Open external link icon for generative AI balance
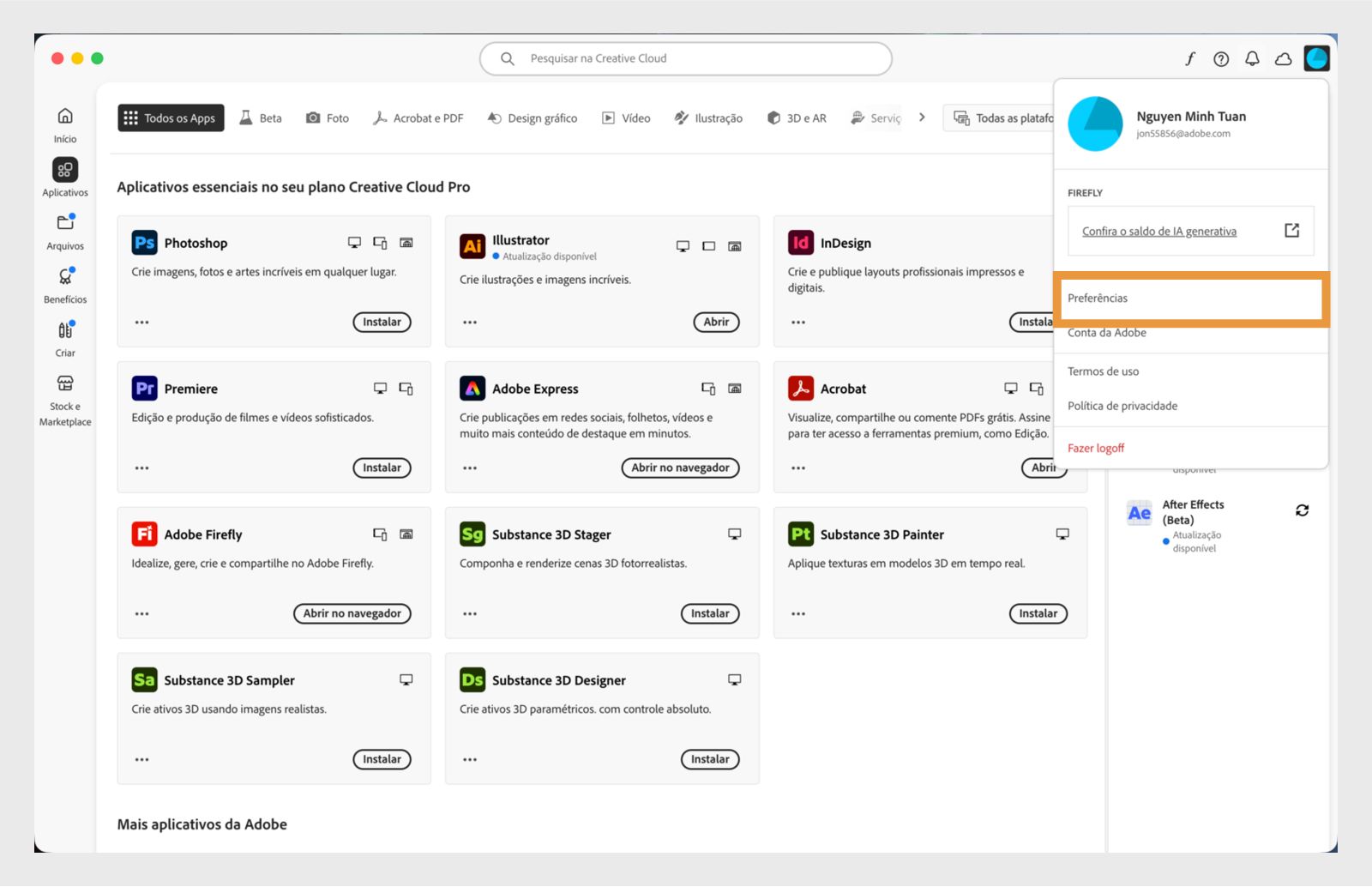Viewport: 1372px width, 887px height. tap(1291, 230)
